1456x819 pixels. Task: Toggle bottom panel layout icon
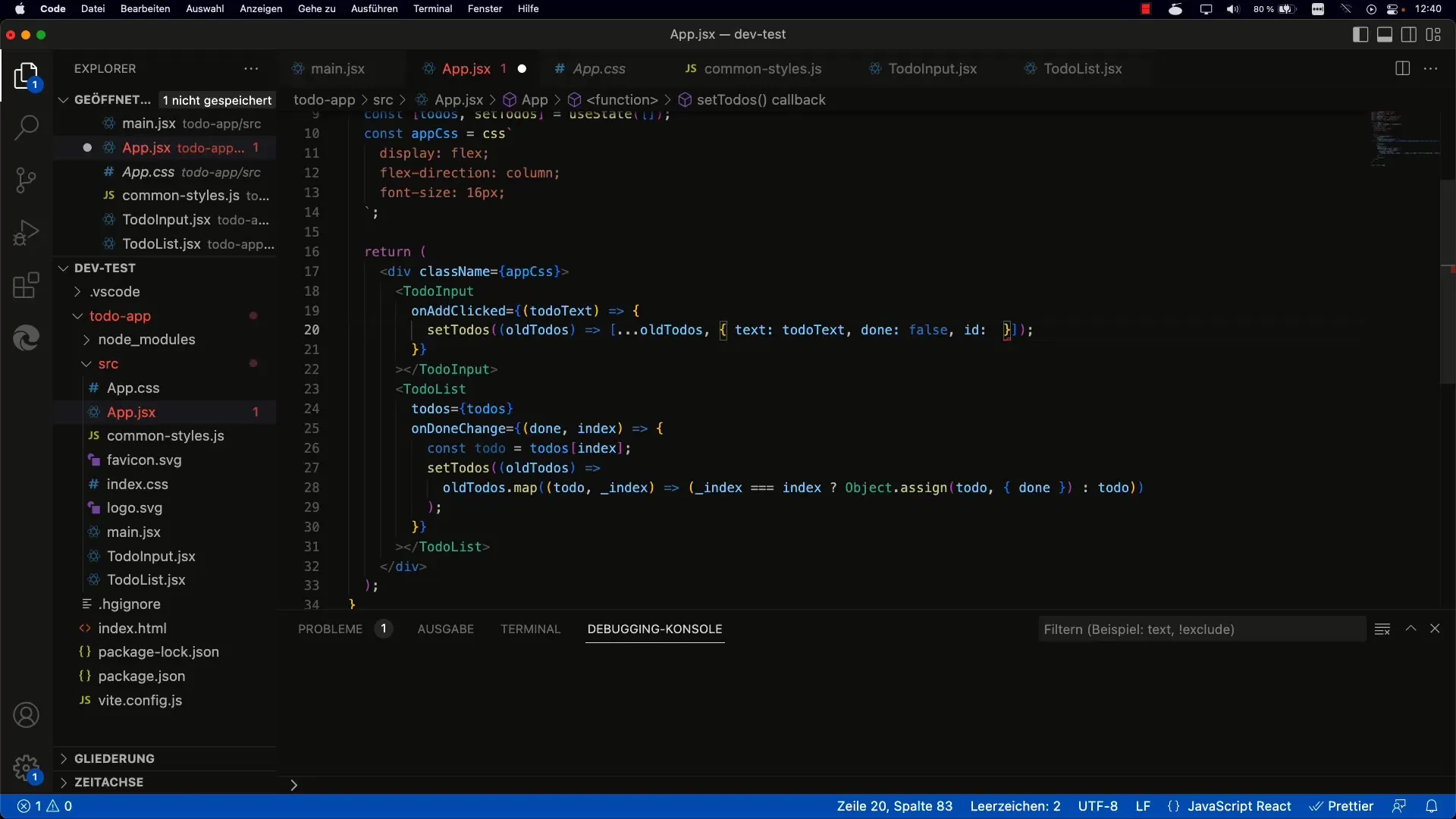tap(1385, 34)
